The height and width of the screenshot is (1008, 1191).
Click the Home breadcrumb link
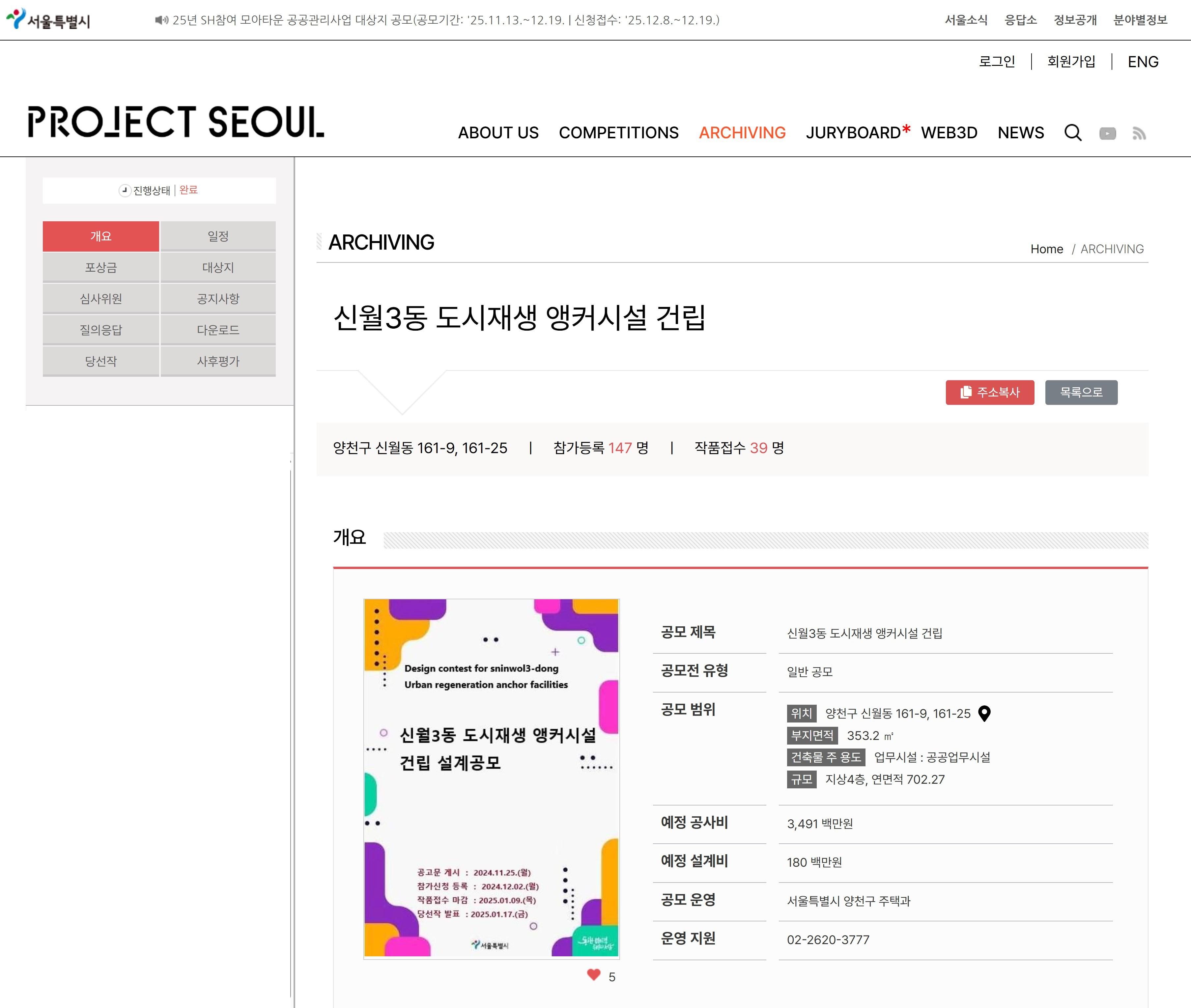(1046, 249)
